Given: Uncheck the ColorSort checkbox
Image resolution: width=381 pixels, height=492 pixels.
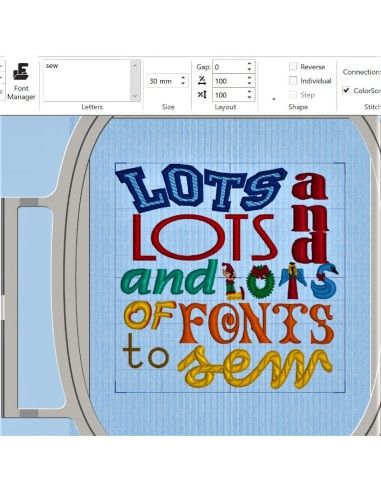Looking at the screenshot, I should pyautogui.click(x=347, y=90).
